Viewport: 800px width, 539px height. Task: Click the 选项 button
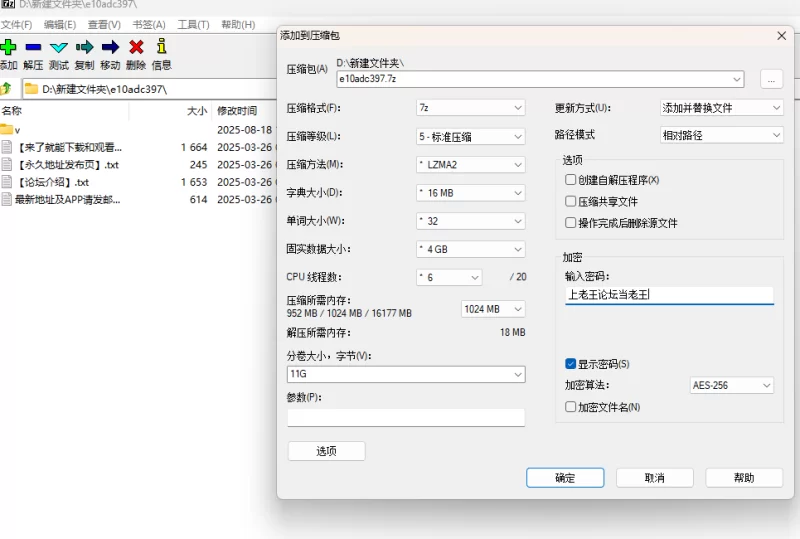[x=327, y=451]
